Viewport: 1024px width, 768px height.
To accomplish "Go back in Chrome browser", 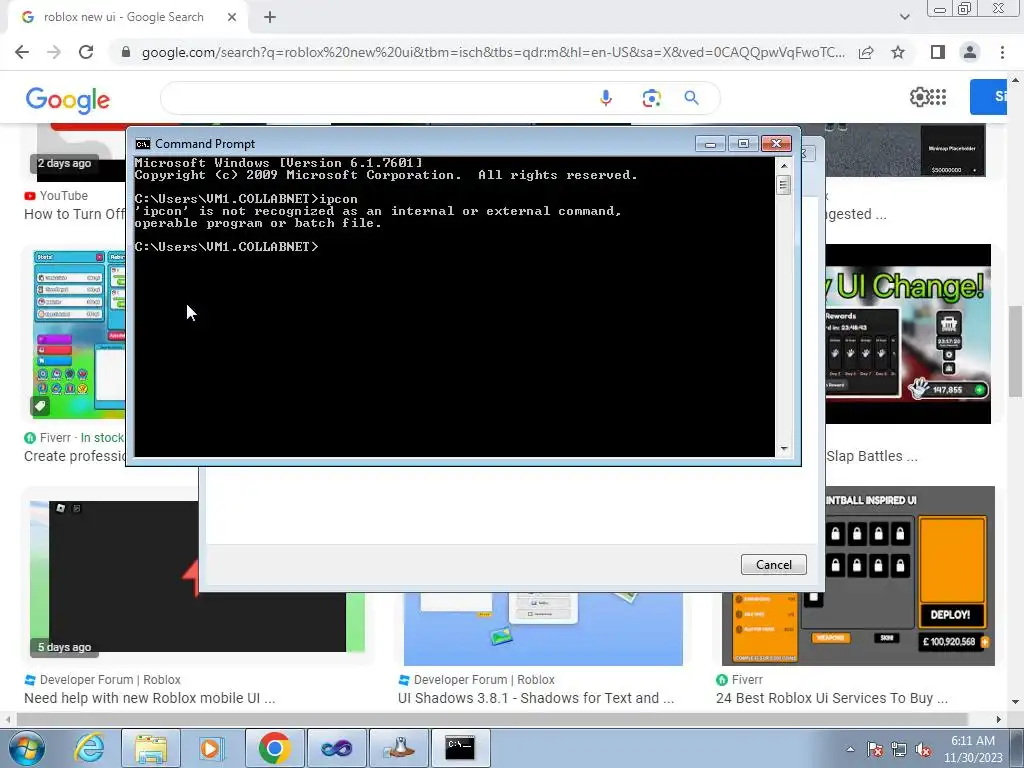I will (x=22, y=52).
